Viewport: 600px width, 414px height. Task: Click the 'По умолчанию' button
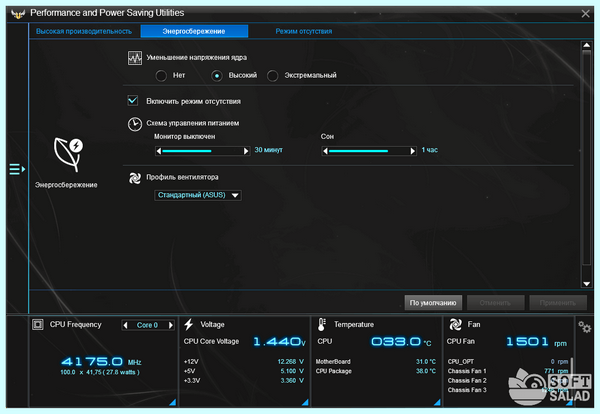coord(433,303)
